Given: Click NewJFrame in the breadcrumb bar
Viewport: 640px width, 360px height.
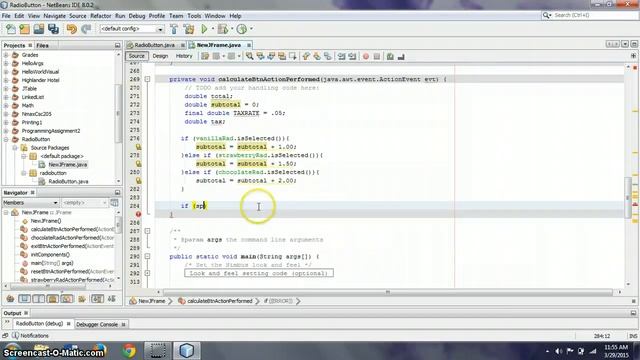Looking at the screenshot, I should click(x=152, y=301).
